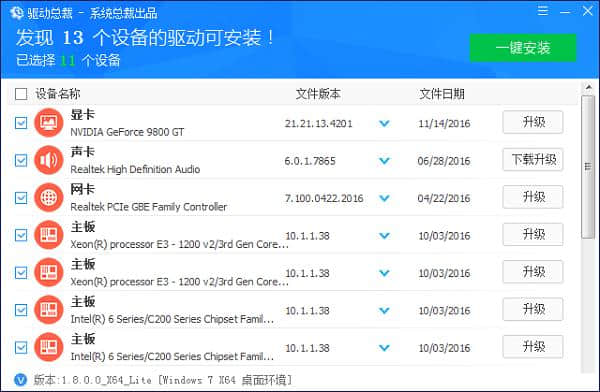Click the green 一键安装 button
The height and width of the screenshot is (392, 600).
[x=523, y=48]
